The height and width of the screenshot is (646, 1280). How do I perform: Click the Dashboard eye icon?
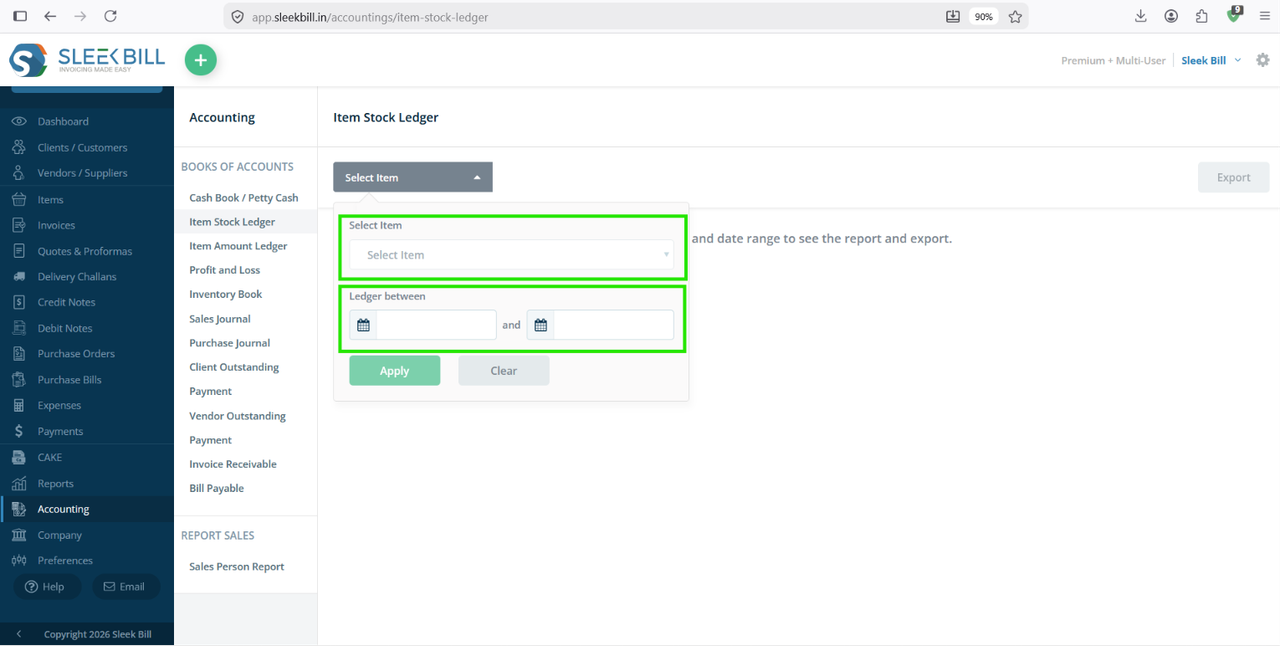pyautogui.click(x=18, y=121)
